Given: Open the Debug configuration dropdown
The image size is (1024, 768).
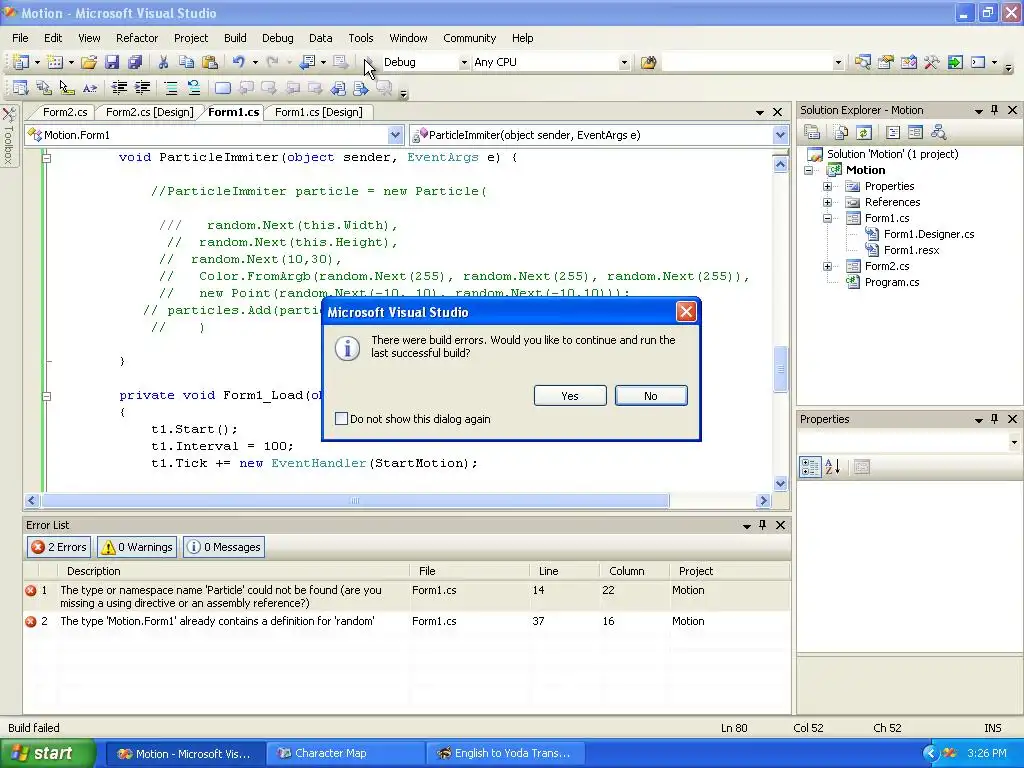Looking at the screenshot, I should click(464, 63).
